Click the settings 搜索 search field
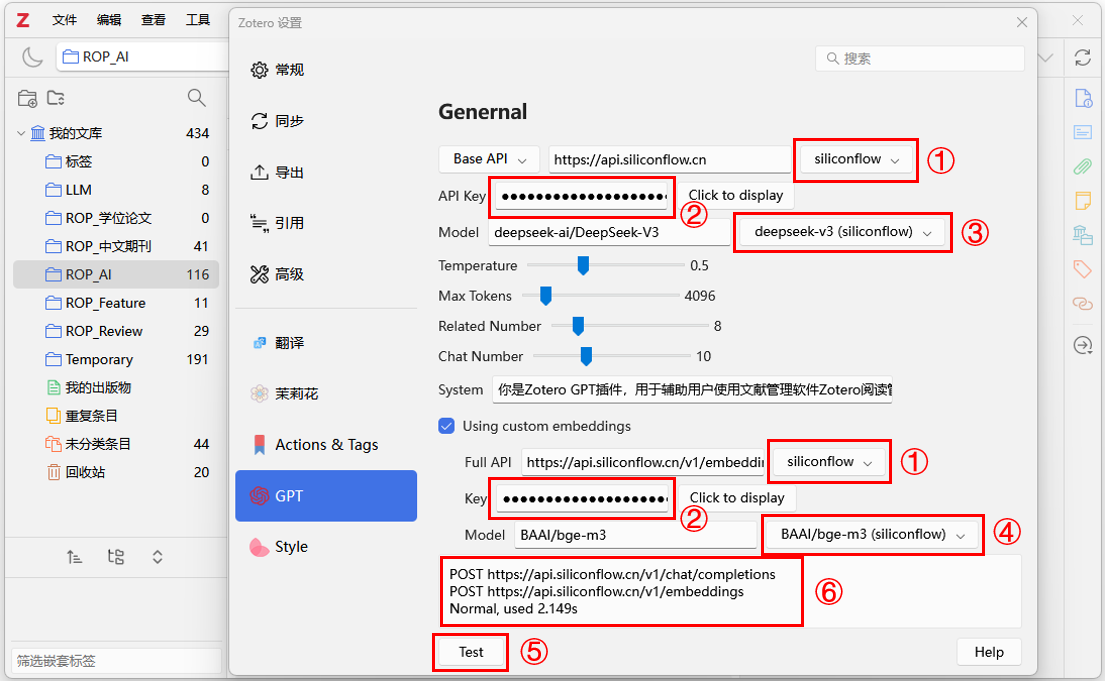The image size is (1105, 682). pyautogui.click(x=920, y=58)
